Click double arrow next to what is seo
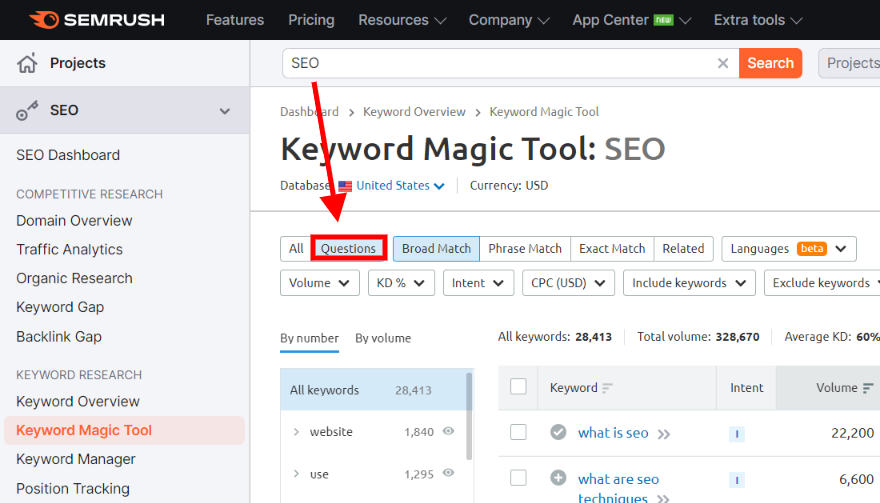Screen dimensions: 880x503 coord(664,434)
